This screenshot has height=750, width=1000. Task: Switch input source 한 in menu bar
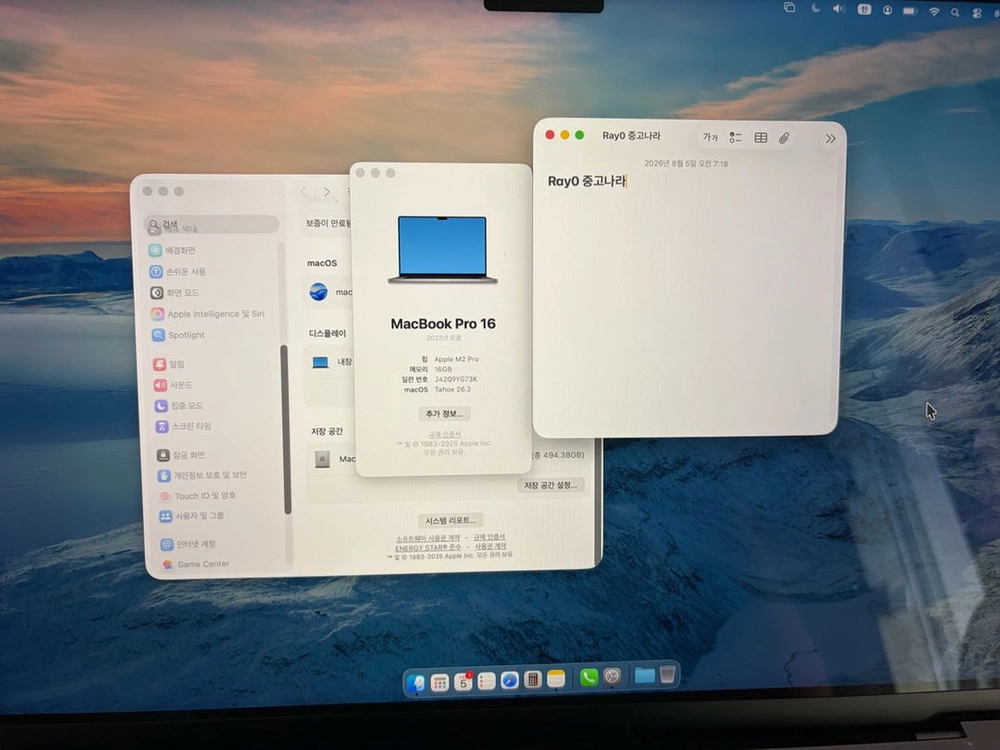tap(864, 9)
